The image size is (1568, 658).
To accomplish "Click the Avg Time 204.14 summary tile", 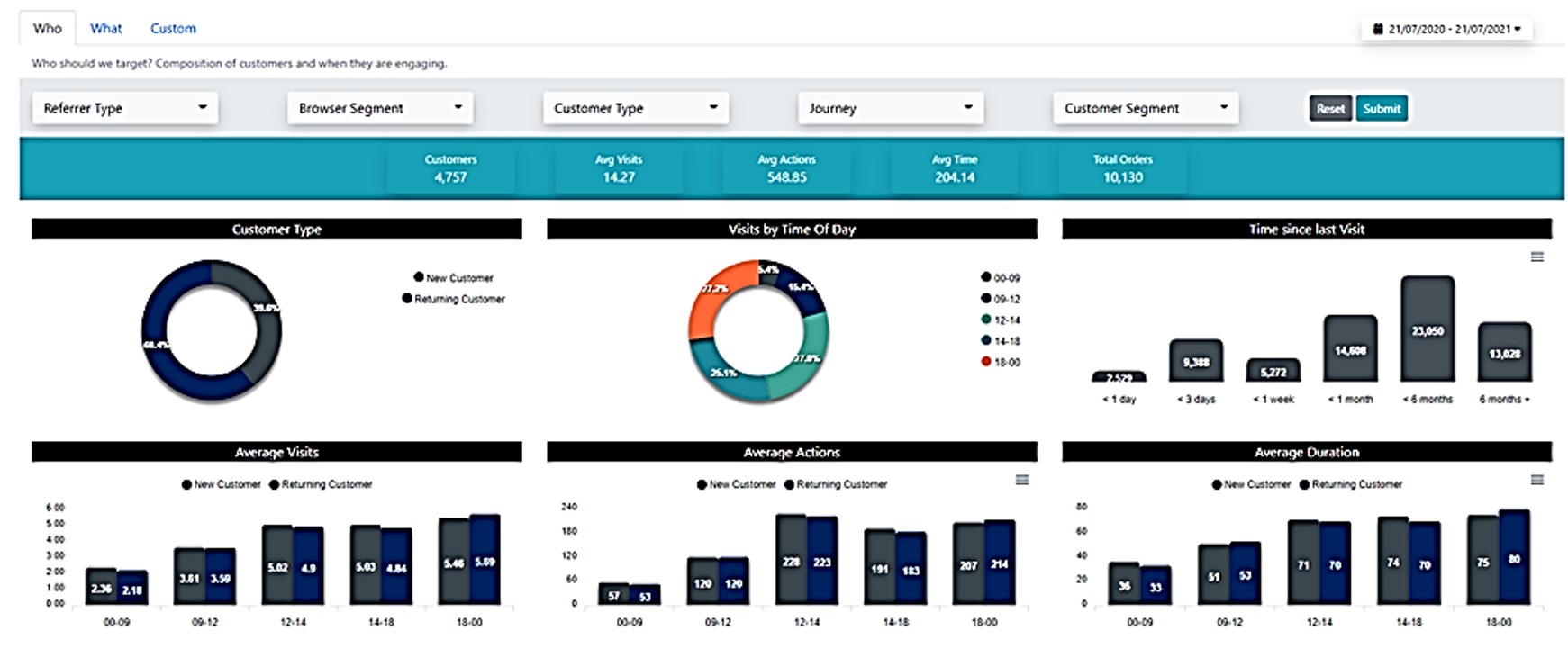I will click(x=955, y=168).
